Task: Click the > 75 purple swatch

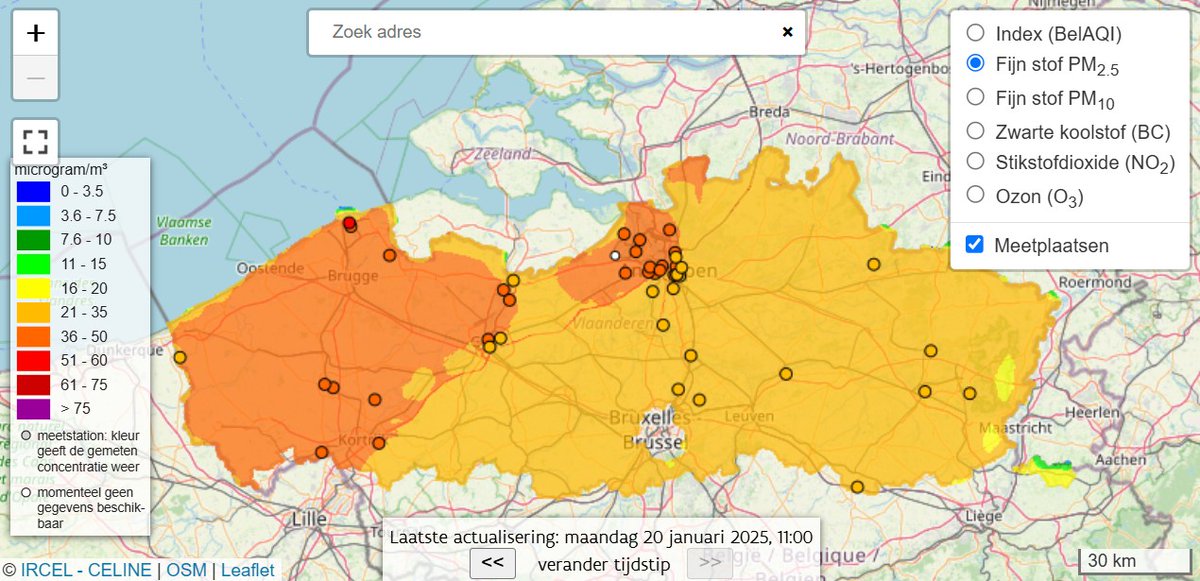Action: pos(32,409)
